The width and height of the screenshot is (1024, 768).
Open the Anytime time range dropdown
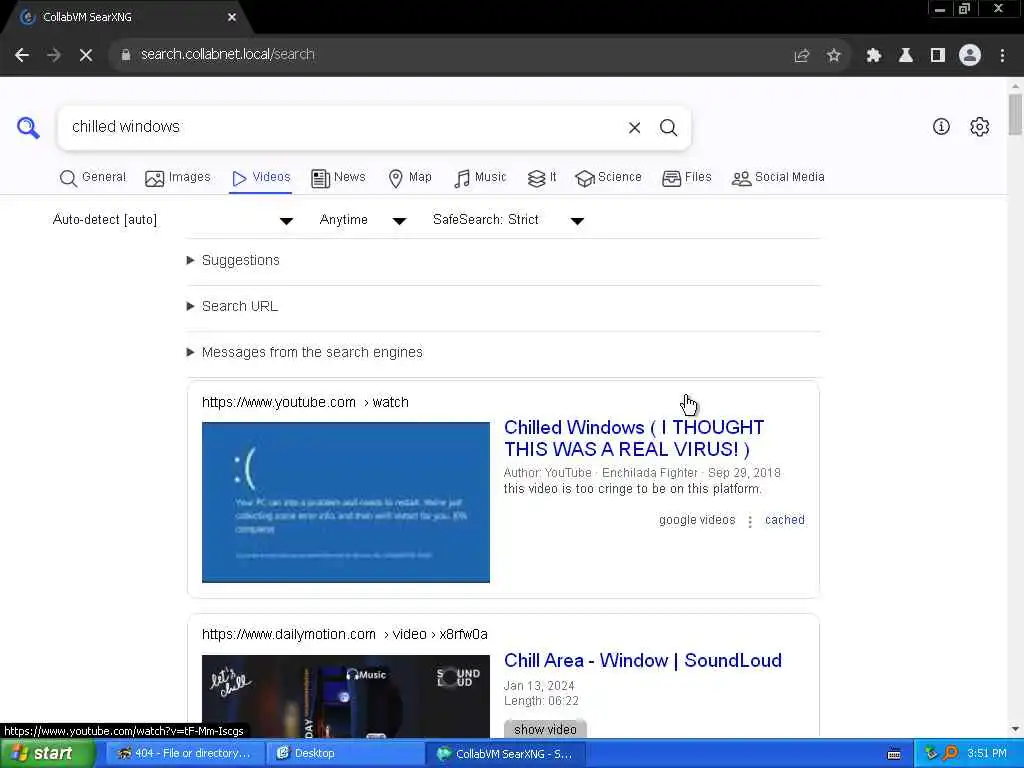coord(363,220)
